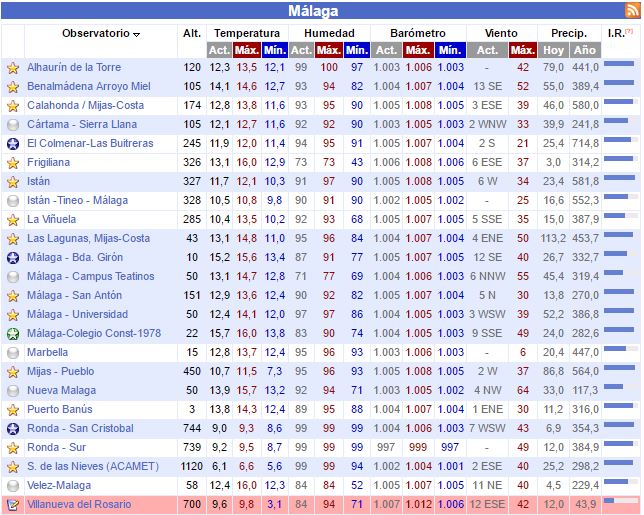Click the grey sphere icon beside Marbella

click(x=13, y=353)
